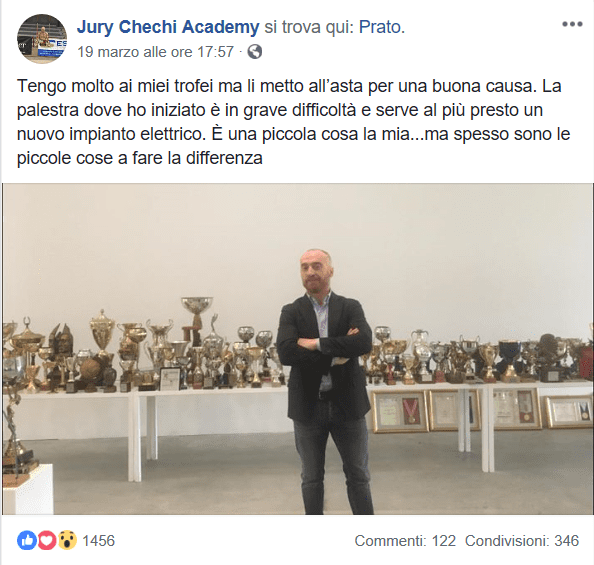Click the globe public-audience icon
This screenshot has height=565, width=594.
pos(255,52)
